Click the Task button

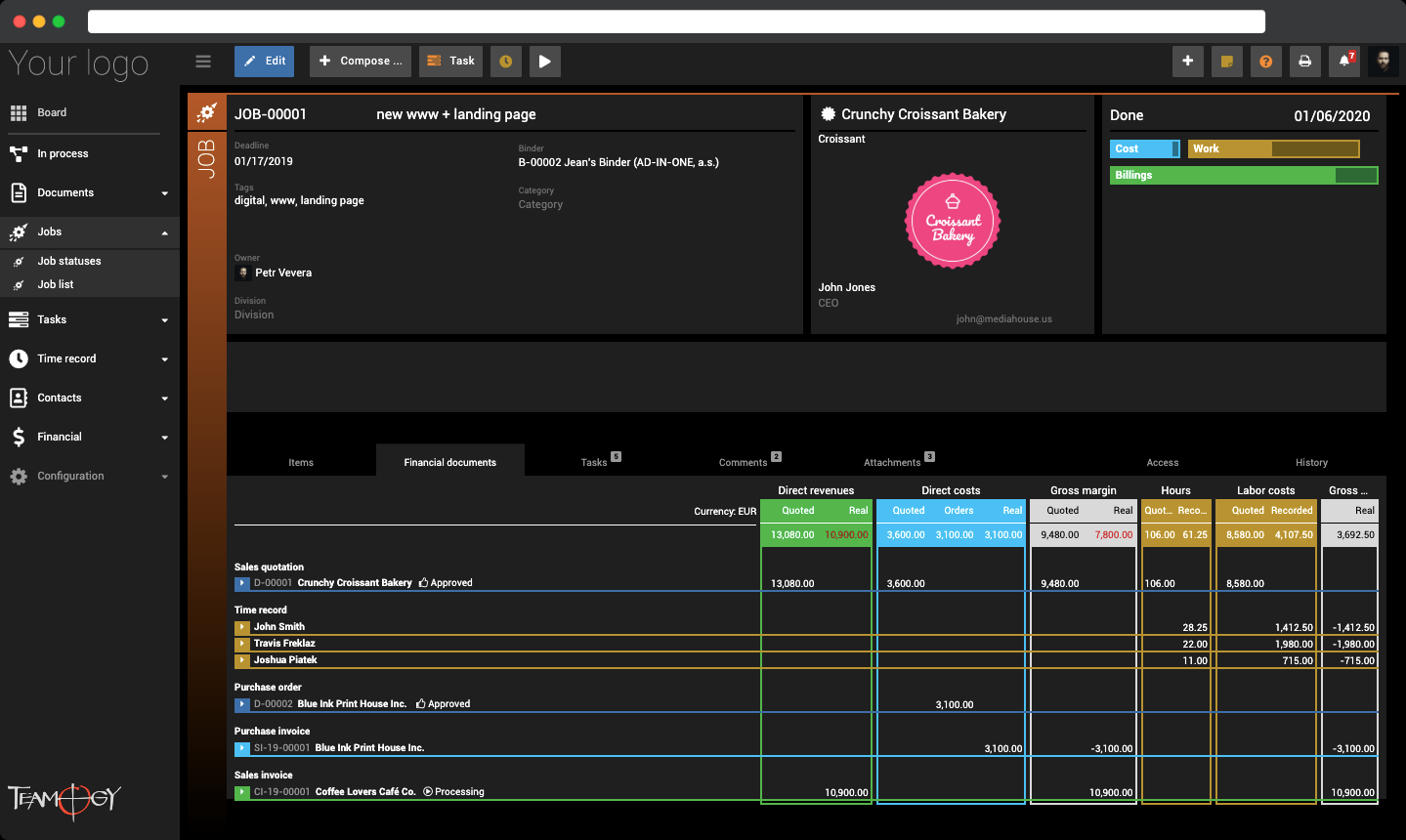[x=450, y=62]
